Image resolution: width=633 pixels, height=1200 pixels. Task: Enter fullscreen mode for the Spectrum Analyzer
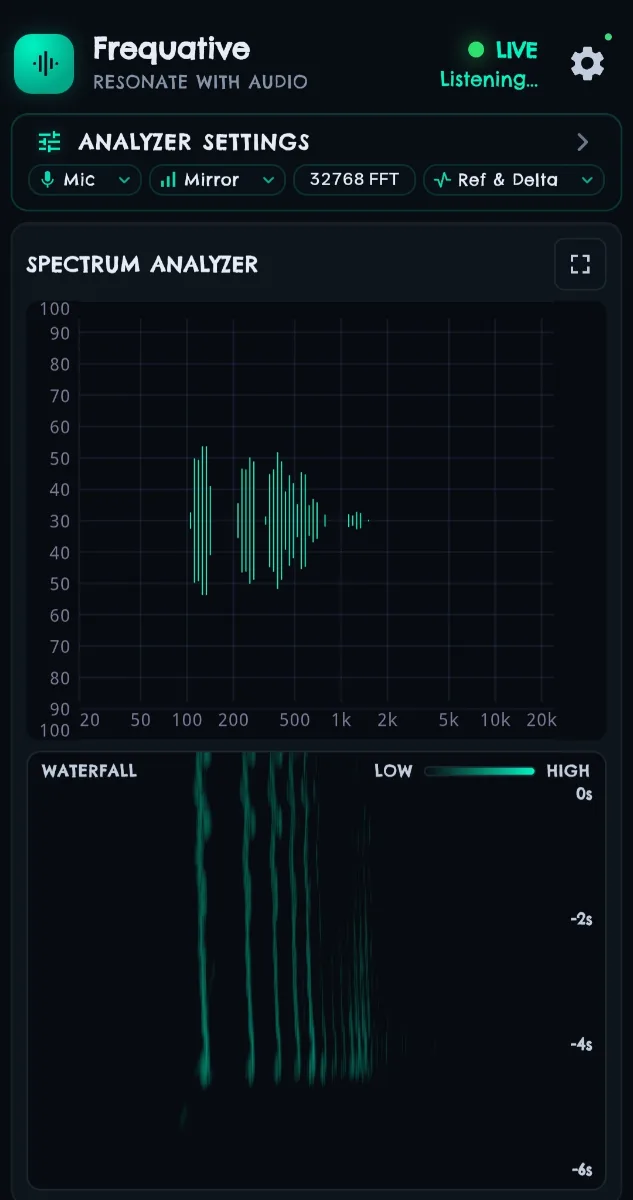pos(580,264)
